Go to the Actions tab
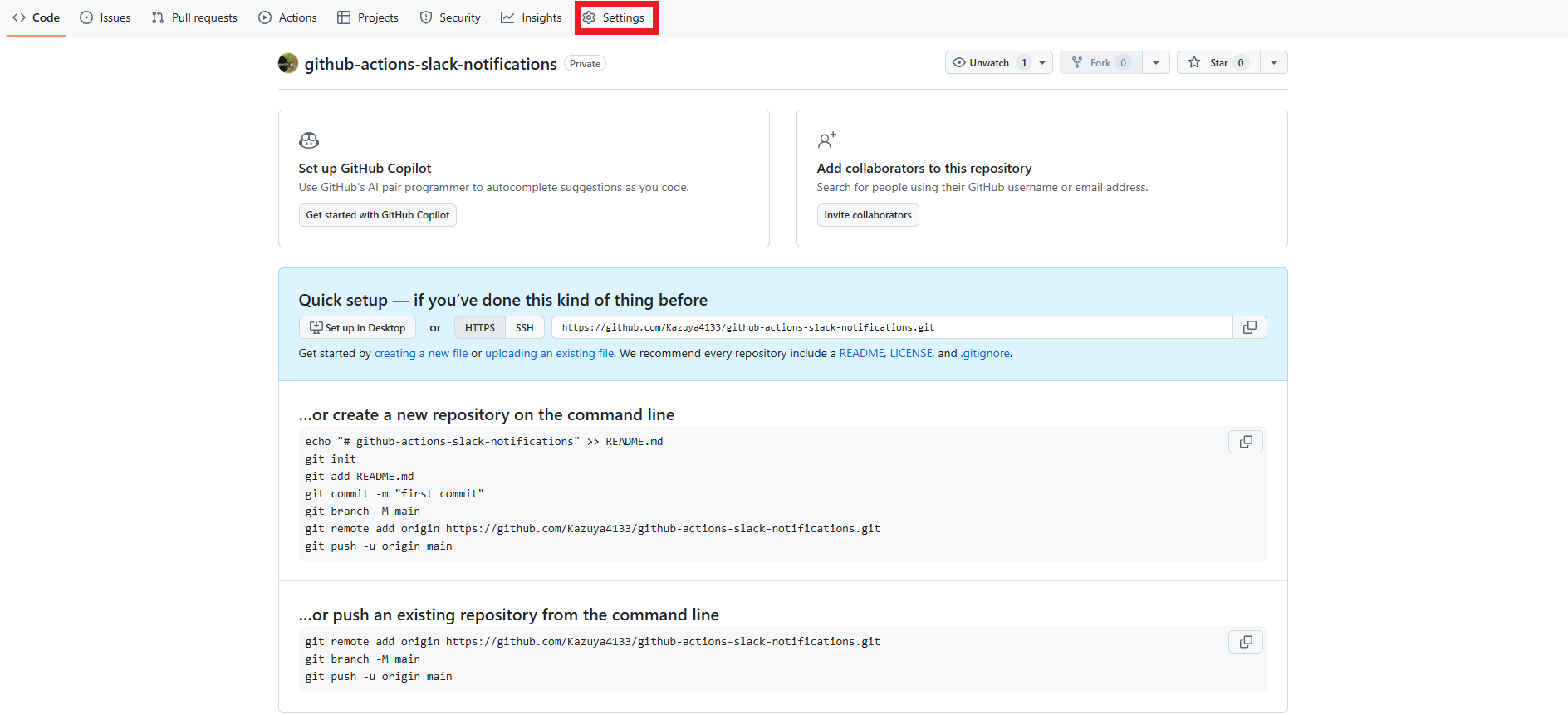The image size is (1568, 715). 288,17
